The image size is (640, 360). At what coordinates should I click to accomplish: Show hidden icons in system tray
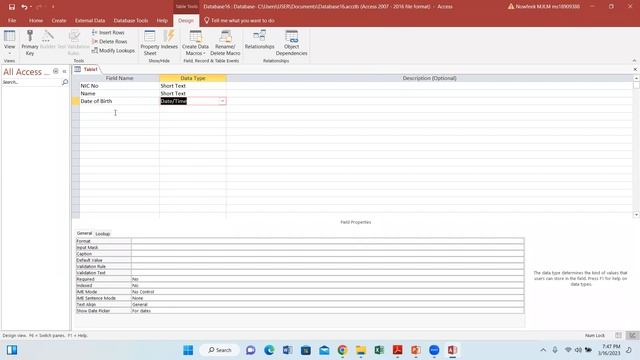coord(543,350)
